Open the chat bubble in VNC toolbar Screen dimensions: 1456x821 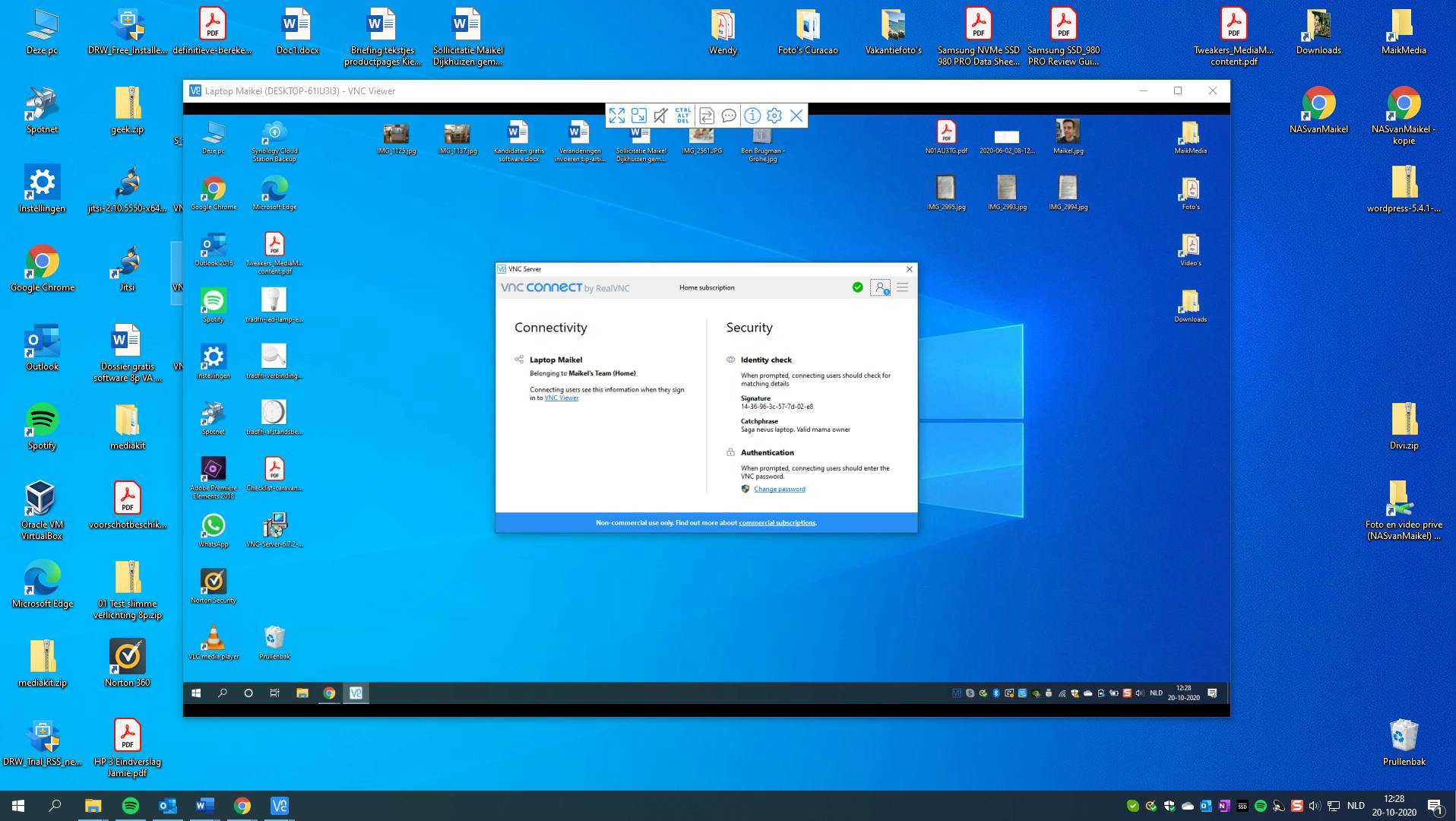coord(729,116)
